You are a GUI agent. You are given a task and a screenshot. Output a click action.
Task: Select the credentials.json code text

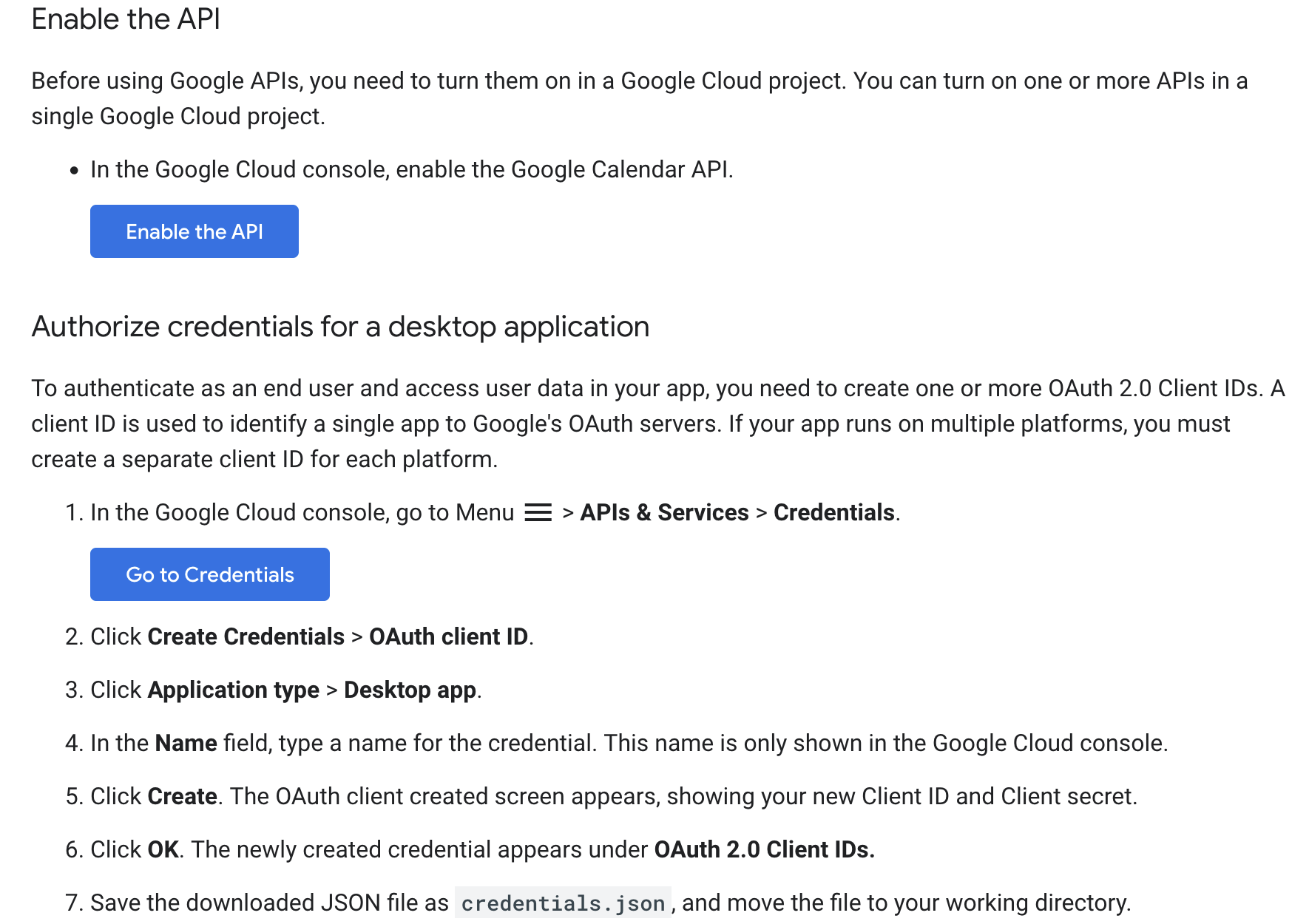(563, 903)
